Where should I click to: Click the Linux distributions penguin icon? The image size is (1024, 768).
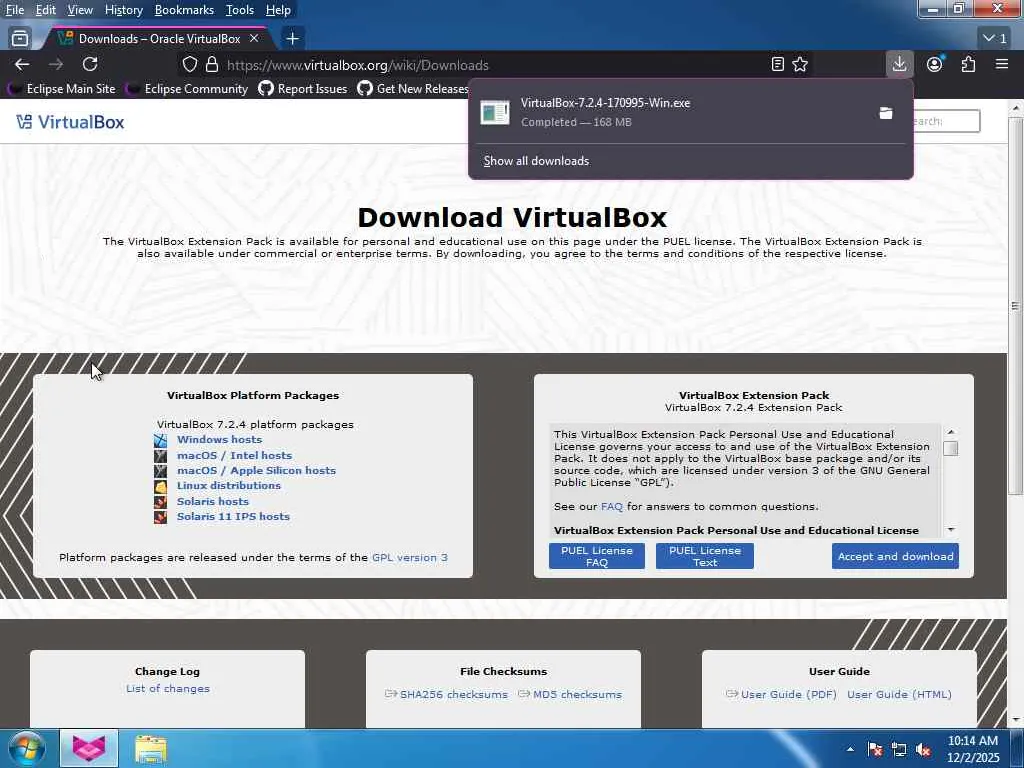160,487
